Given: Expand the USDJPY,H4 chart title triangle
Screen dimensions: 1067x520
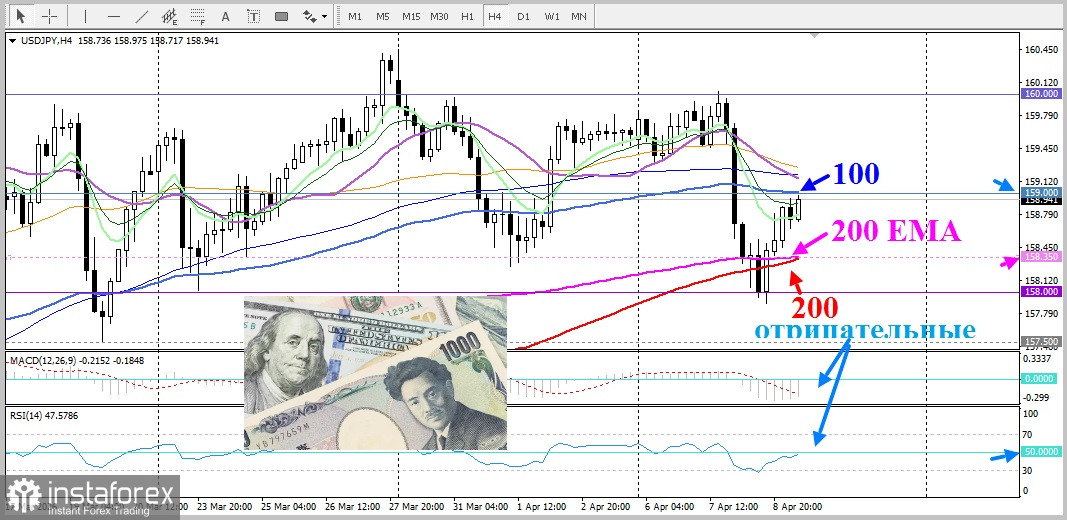Looking at the screenshot, I should [x=14, y=41].
